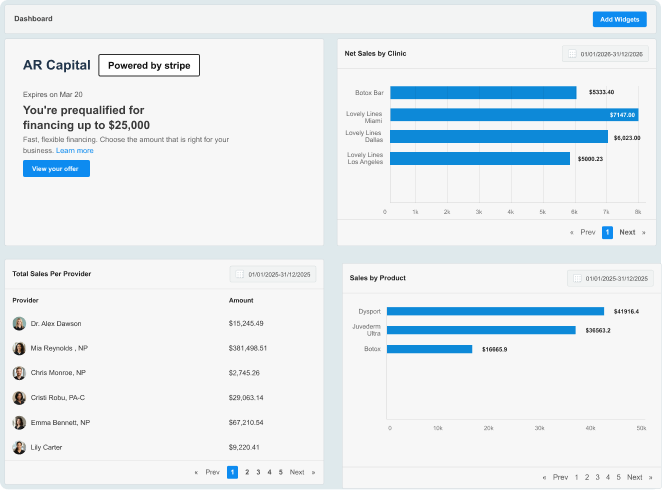Click Chris Monroe's profile avatar

[19, 373]
